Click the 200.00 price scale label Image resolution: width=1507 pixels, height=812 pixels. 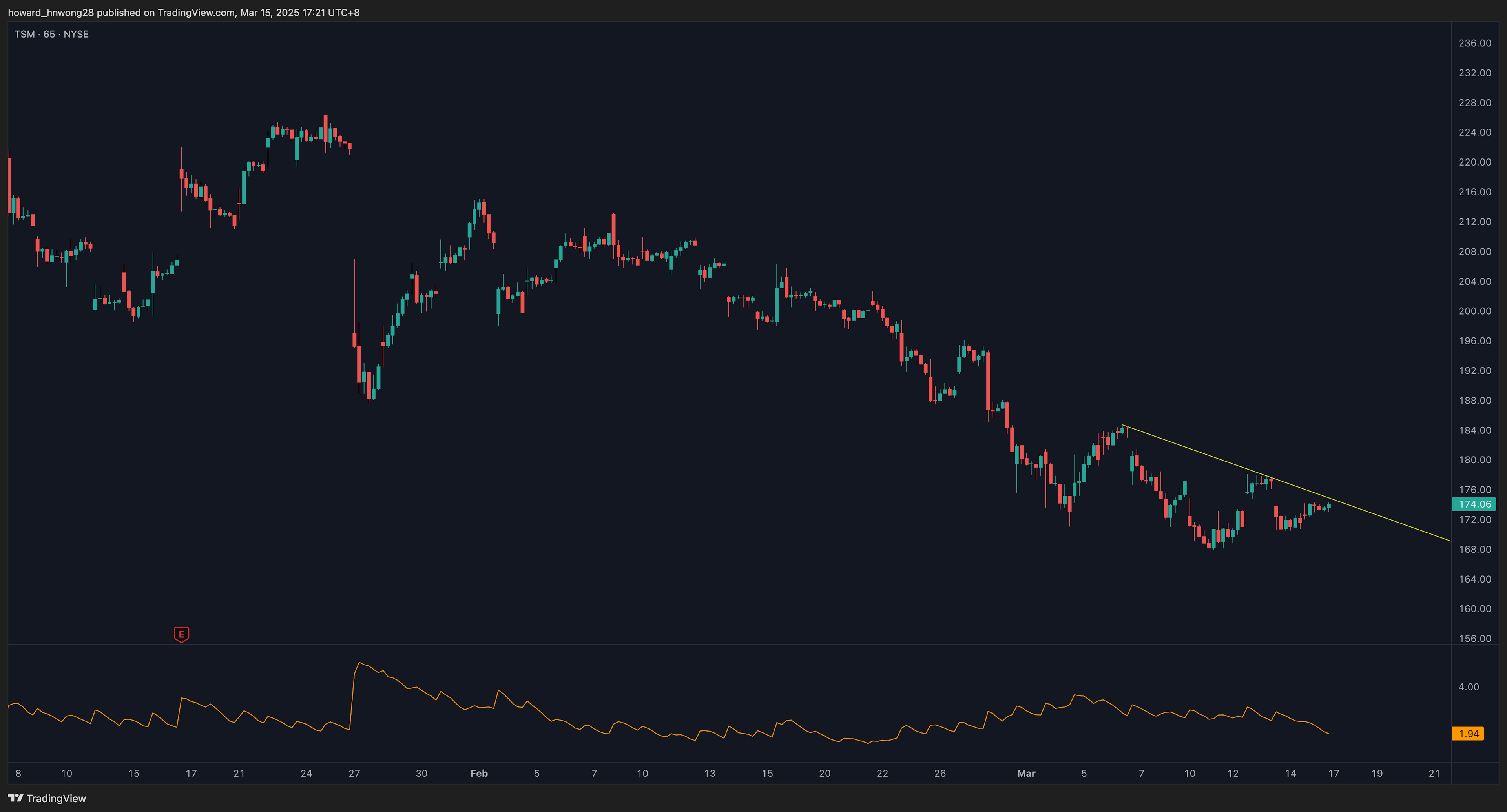pos(1475,311)
